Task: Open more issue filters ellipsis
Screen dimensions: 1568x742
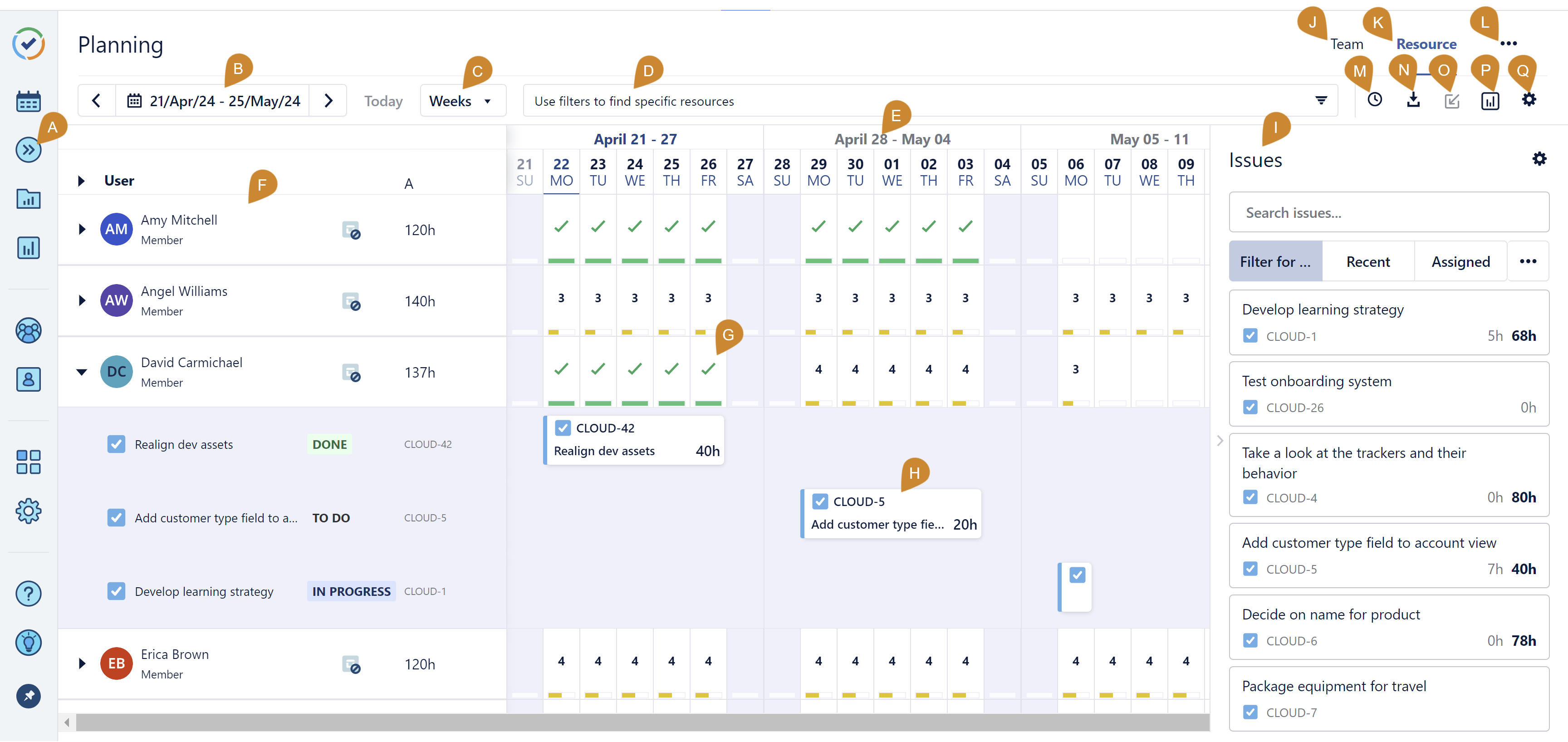Action: click(x=1528, y=262)
